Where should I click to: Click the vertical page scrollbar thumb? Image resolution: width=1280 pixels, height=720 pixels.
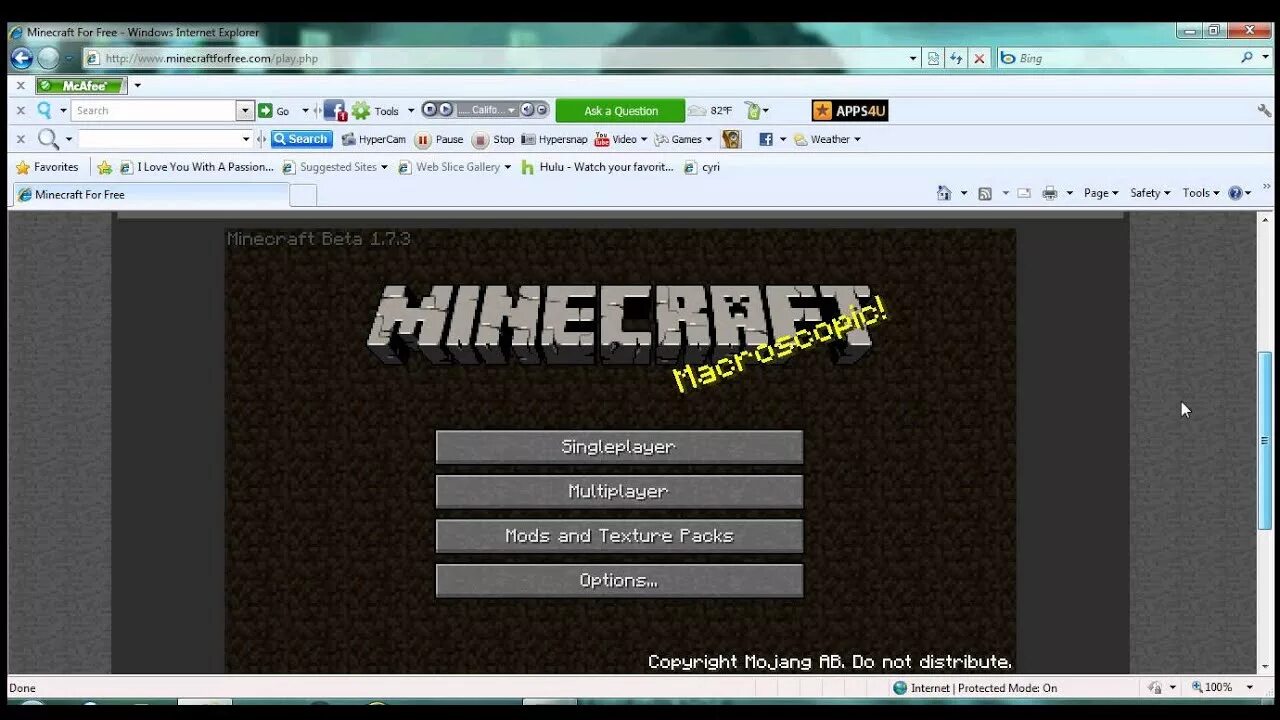(x=1265, y=440)
